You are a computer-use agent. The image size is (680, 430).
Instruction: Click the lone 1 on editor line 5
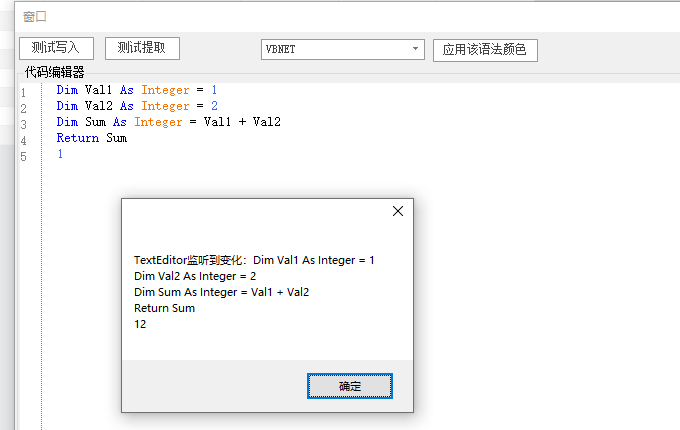click(x=60, y=154)
